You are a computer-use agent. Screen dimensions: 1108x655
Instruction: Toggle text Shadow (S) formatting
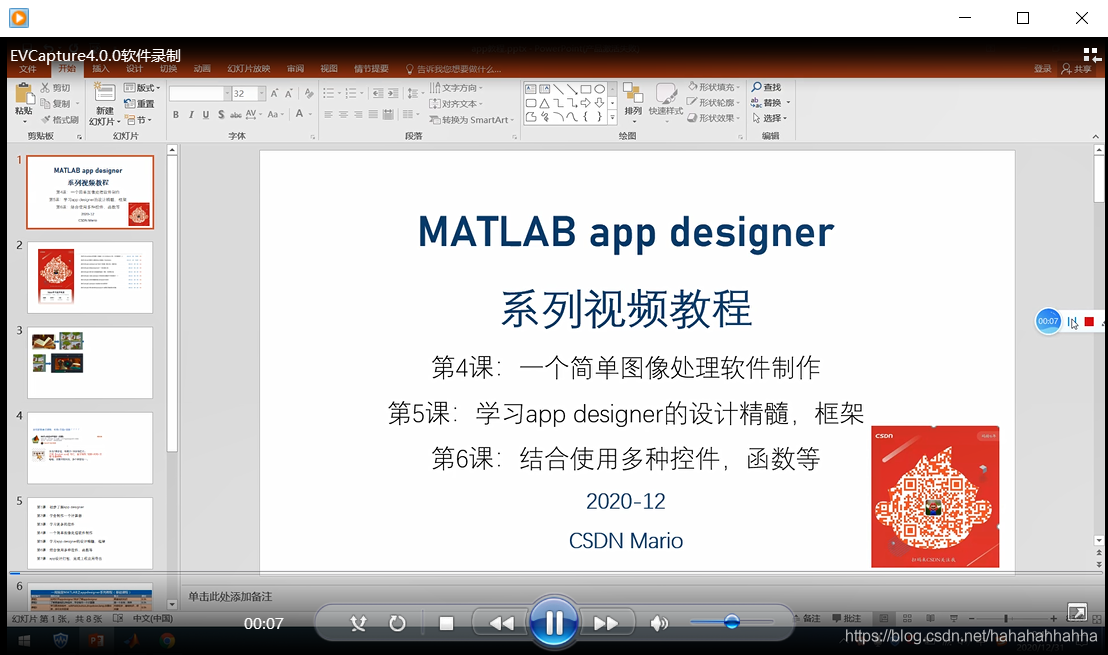click(x=221, y=114)
